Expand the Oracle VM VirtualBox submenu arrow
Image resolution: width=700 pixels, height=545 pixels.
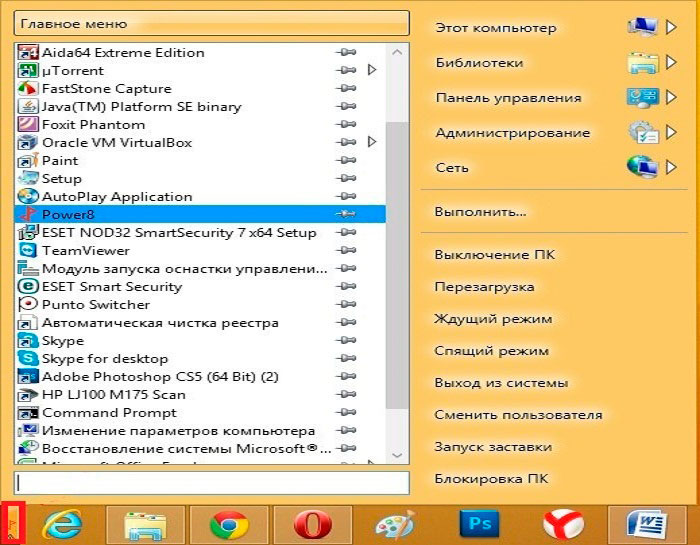[372, 142]
